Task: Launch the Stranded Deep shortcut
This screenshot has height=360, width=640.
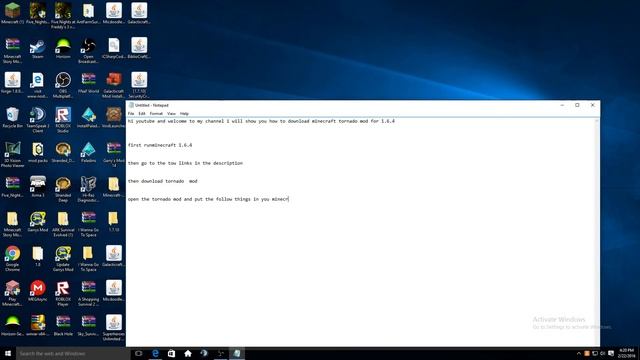Action: click(x=63, y=189)
